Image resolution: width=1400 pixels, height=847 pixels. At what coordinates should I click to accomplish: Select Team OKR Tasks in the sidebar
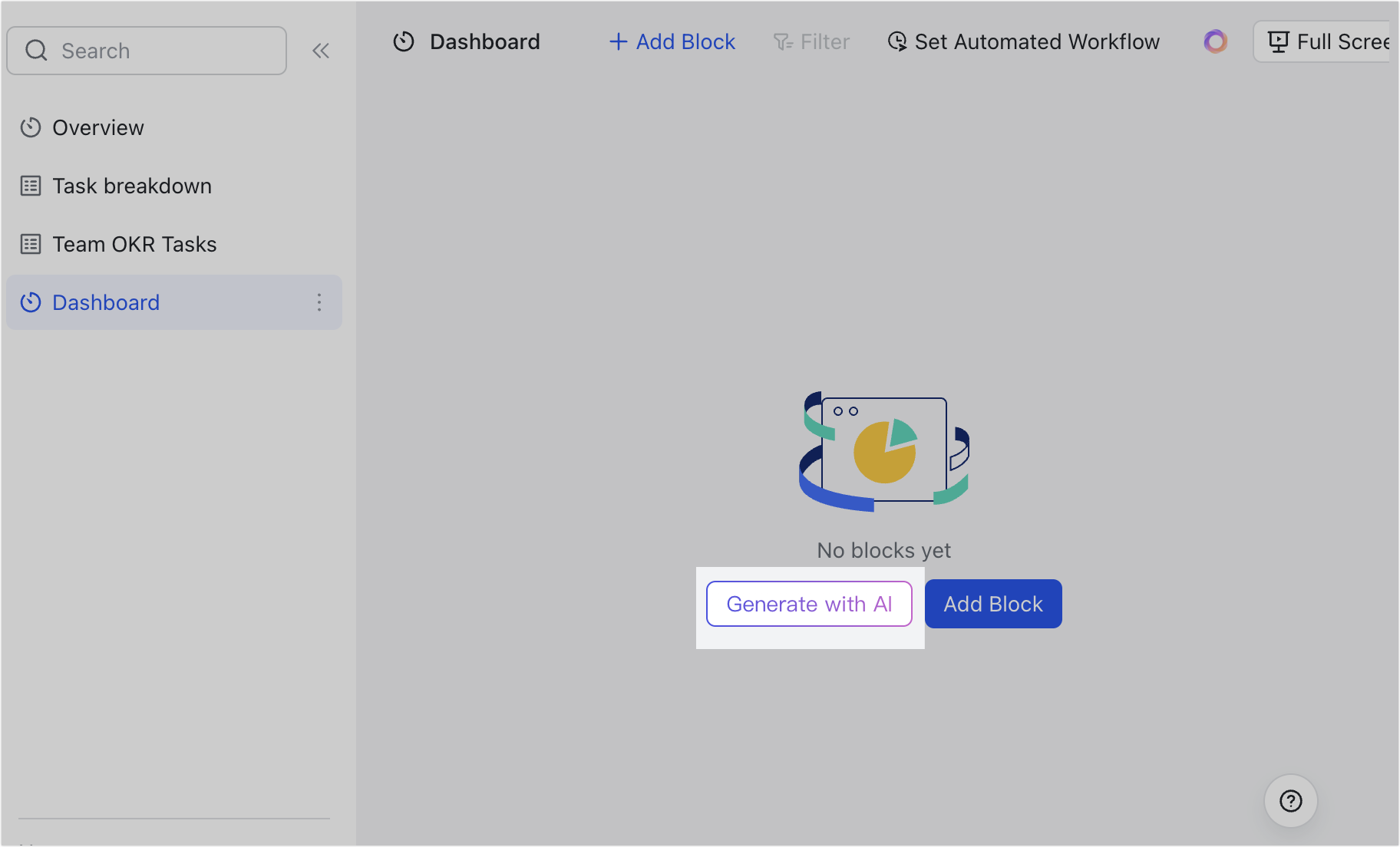coord(134,244)
